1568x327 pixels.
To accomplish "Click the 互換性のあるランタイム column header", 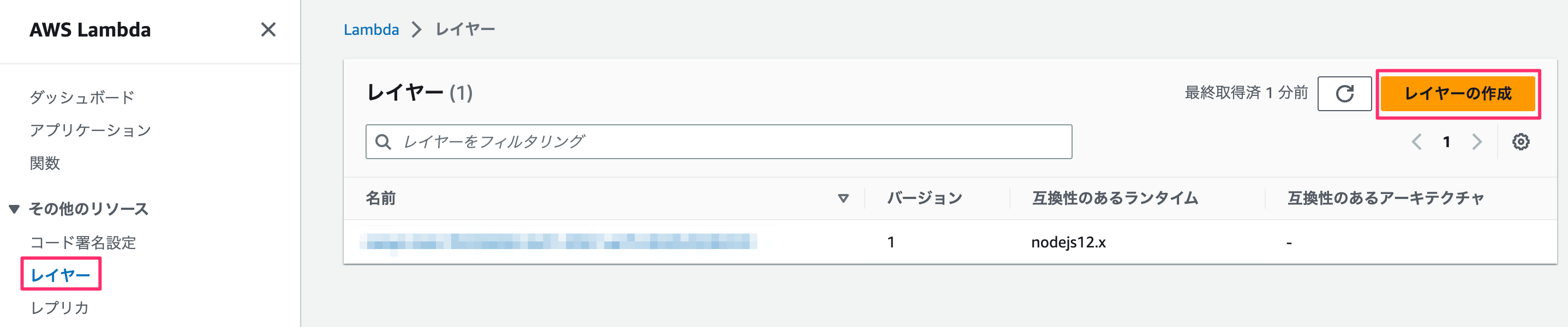I will pyautogui.click(x=1115, y=198).
